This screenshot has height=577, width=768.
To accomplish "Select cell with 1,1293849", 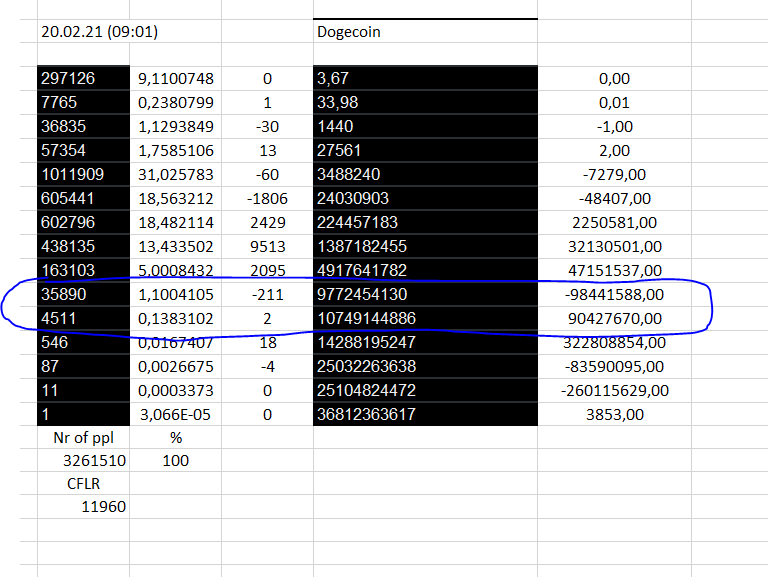I will (x=175, y=126).
